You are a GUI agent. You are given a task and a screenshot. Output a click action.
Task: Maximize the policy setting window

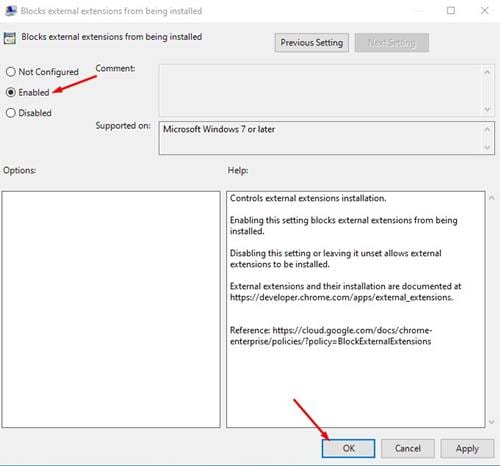pos(451,11)
